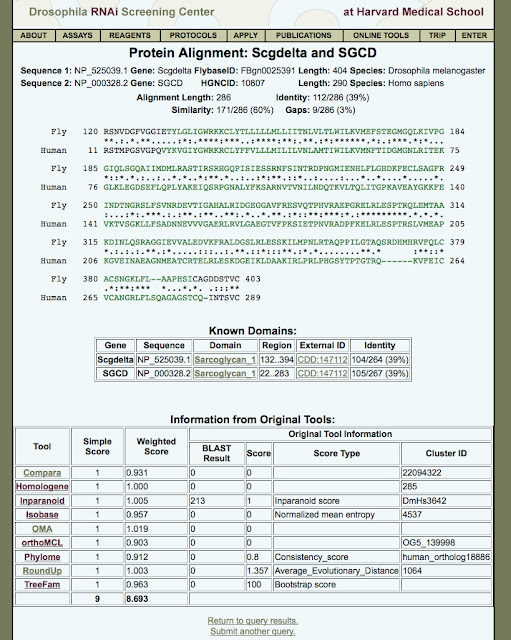
Task: Select the weighted score total 8.693
Action: (x=156, y=599)
